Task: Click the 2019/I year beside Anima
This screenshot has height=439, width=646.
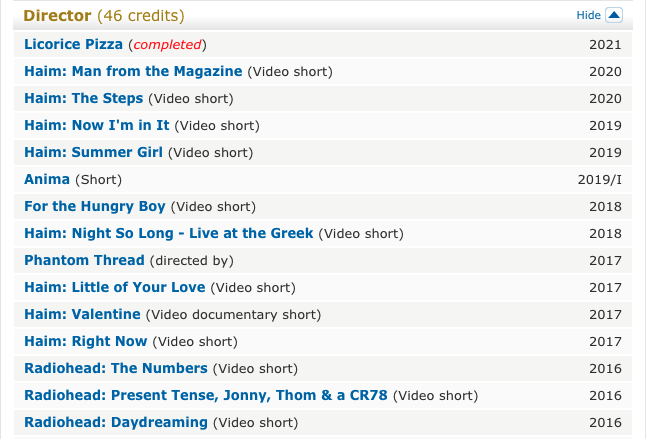Action: (599, 179)
